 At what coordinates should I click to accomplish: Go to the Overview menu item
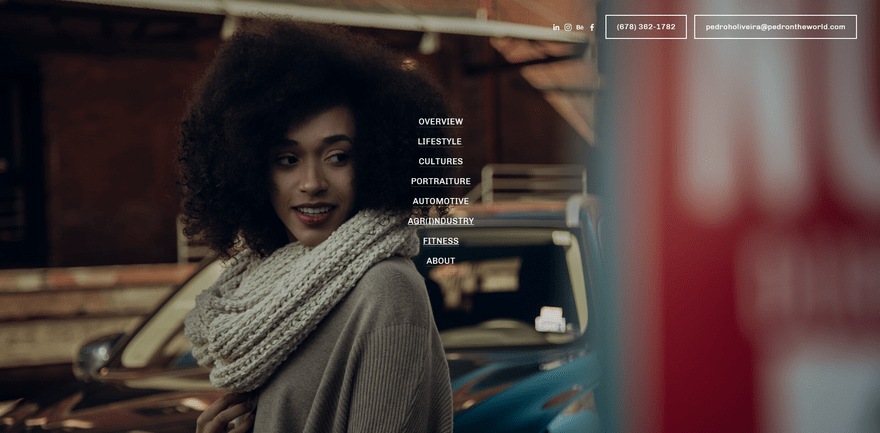point(440,122)
